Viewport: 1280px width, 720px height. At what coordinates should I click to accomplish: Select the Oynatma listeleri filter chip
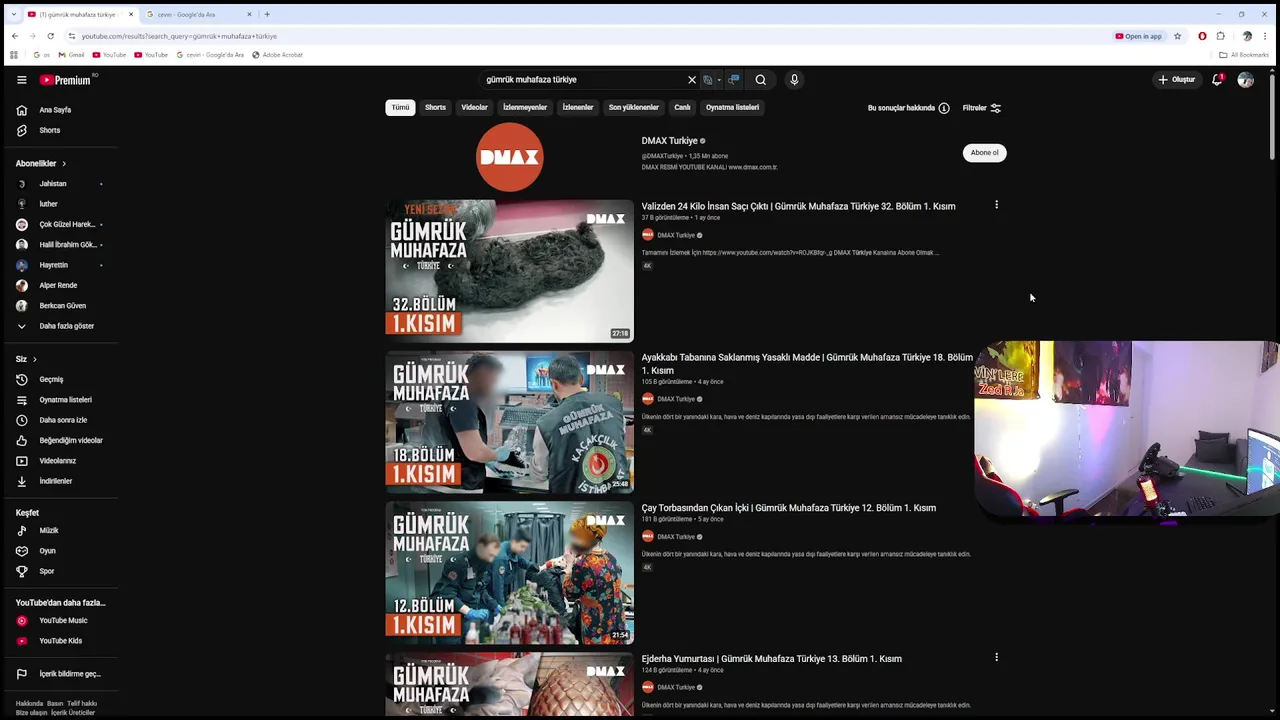732,107
